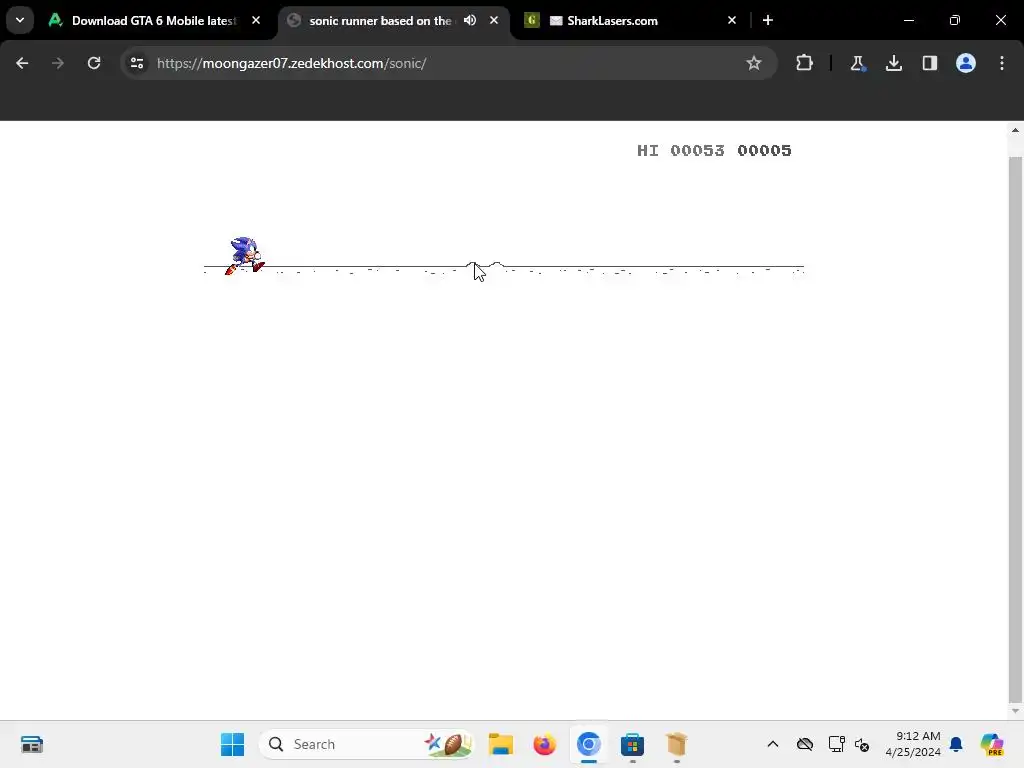Click the vertical scrollbar thumb

[1016, 428]
